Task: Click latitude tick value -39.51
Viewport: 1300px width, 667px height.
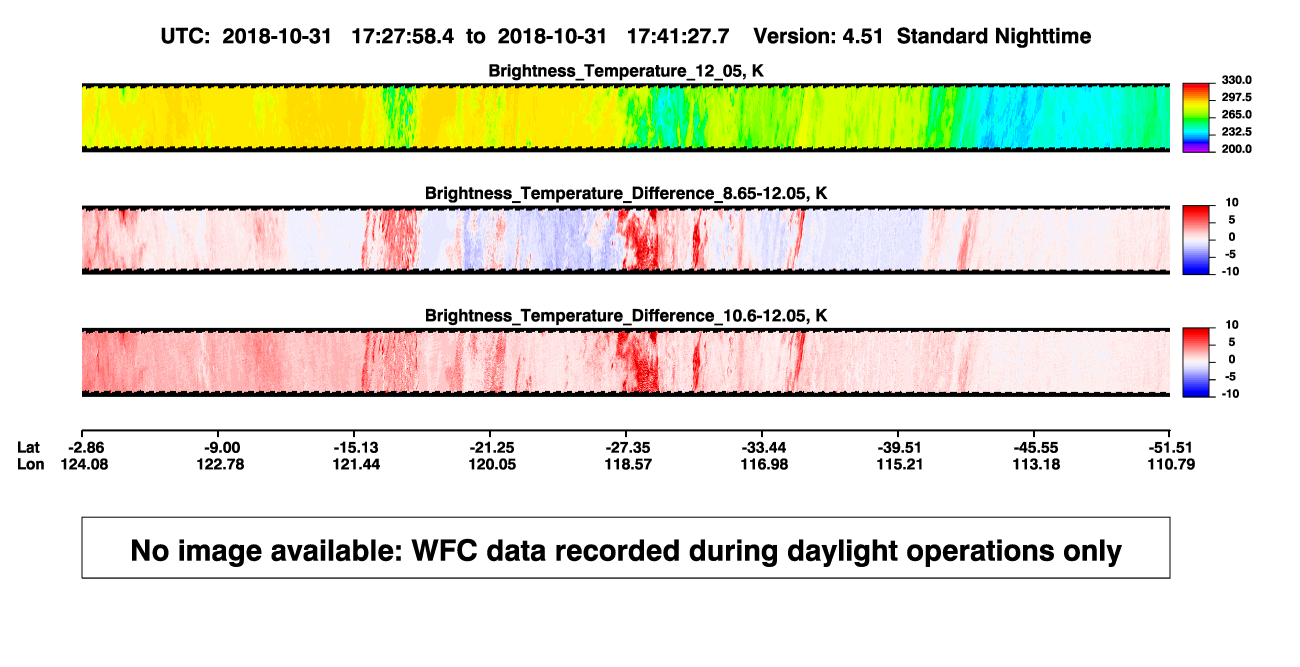Action: click(x=900, y=448)
